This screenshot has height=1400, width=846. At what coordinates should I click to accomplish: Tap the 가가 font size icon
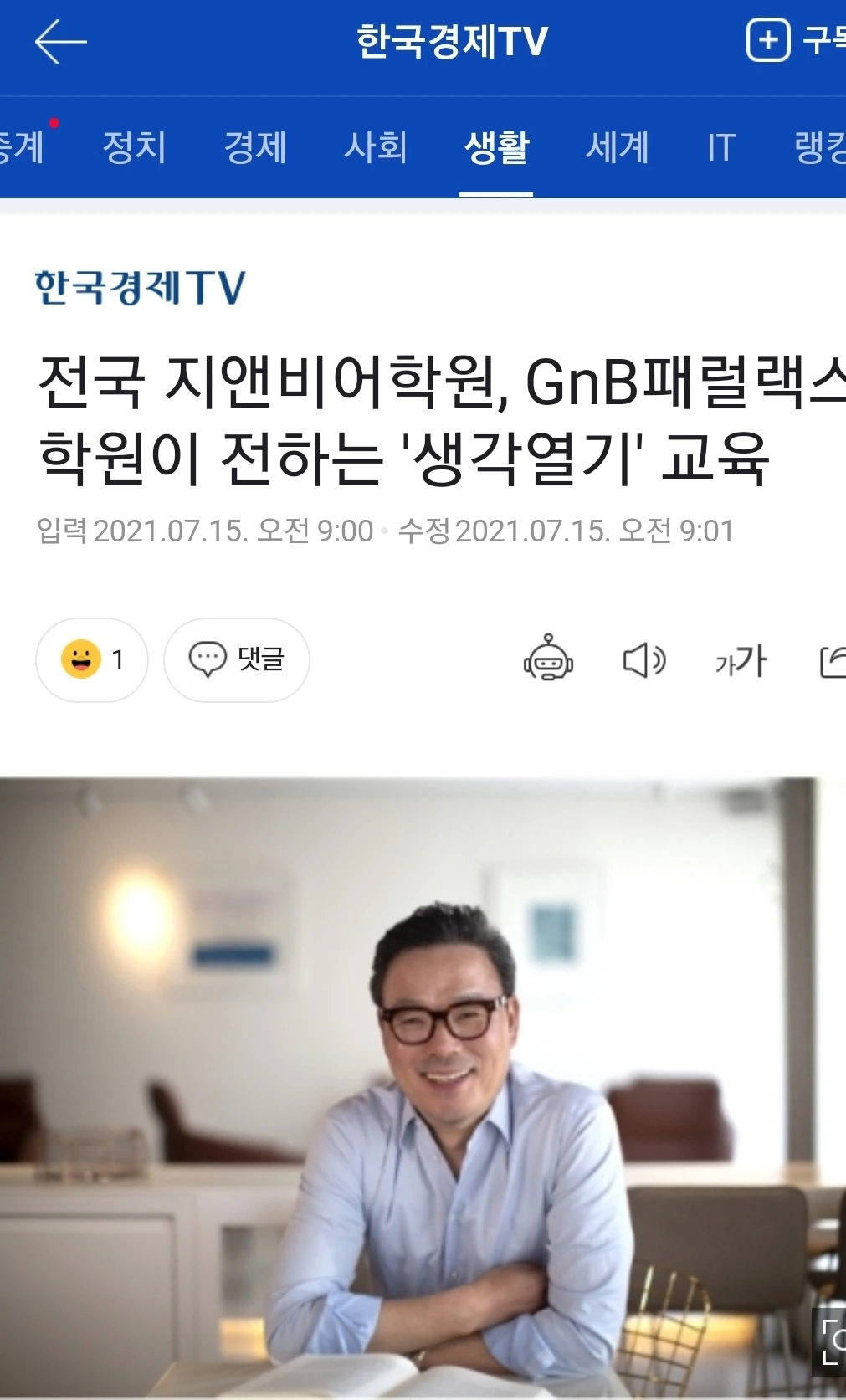pyautogui.click(x=741, y=660)
